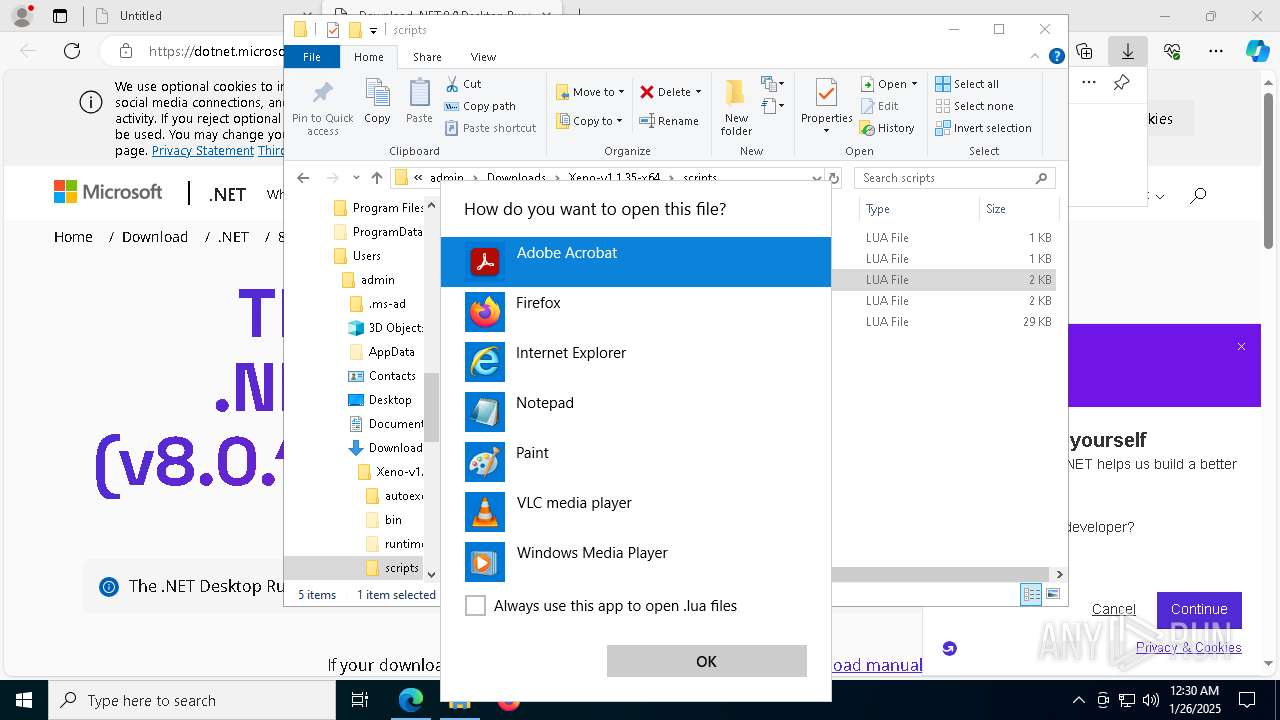
Task: Click the Search scripts input box
Action: [955, 178]
